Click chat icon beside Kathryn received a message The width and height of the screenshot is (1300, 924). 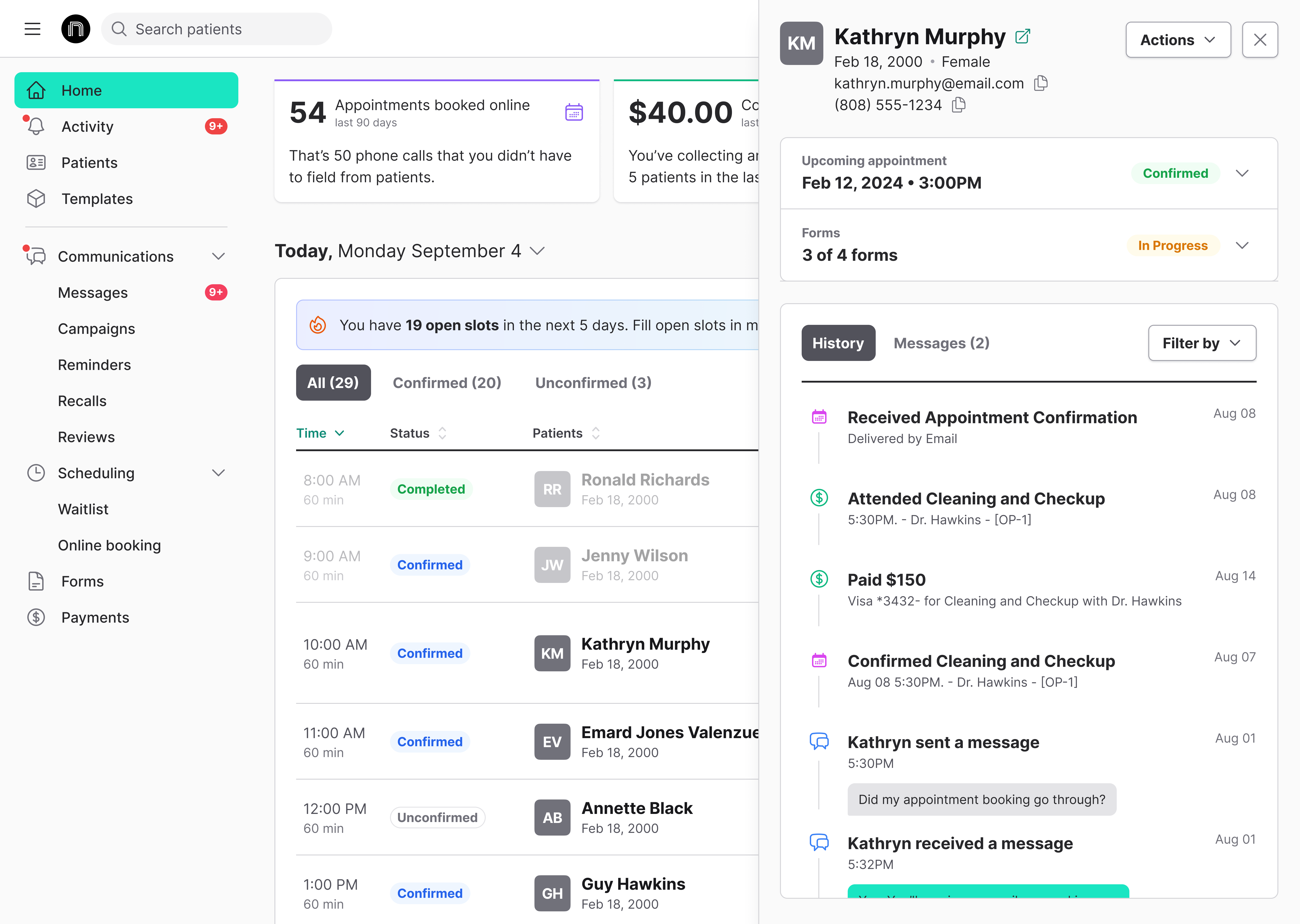[x=819, y=843]
